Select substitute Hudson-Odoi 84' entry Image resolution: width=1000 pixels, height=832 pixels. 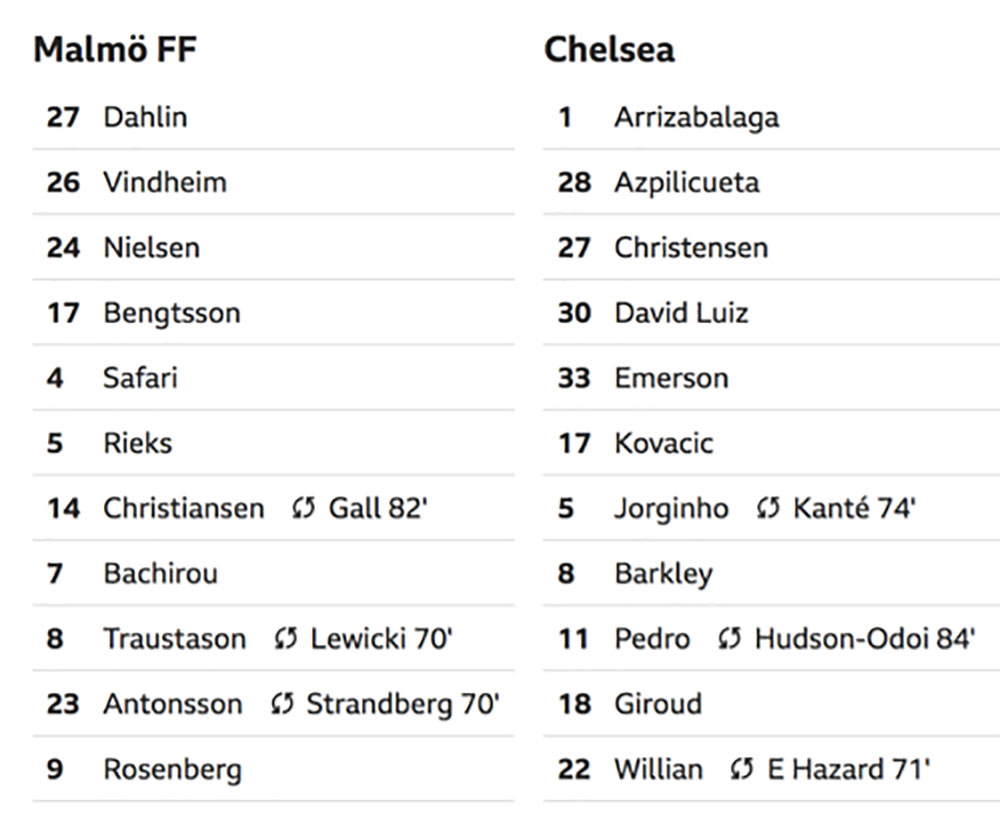click(865, 639)
